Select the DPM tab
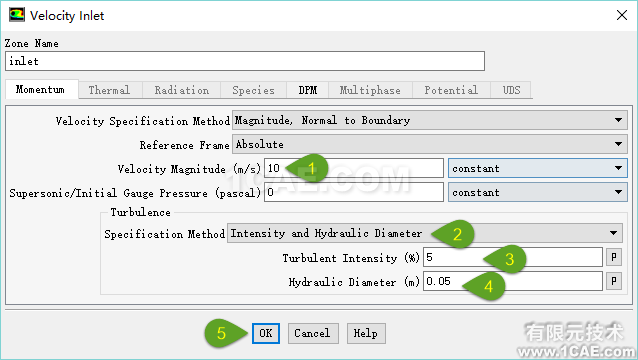 [x=308, y=90]
